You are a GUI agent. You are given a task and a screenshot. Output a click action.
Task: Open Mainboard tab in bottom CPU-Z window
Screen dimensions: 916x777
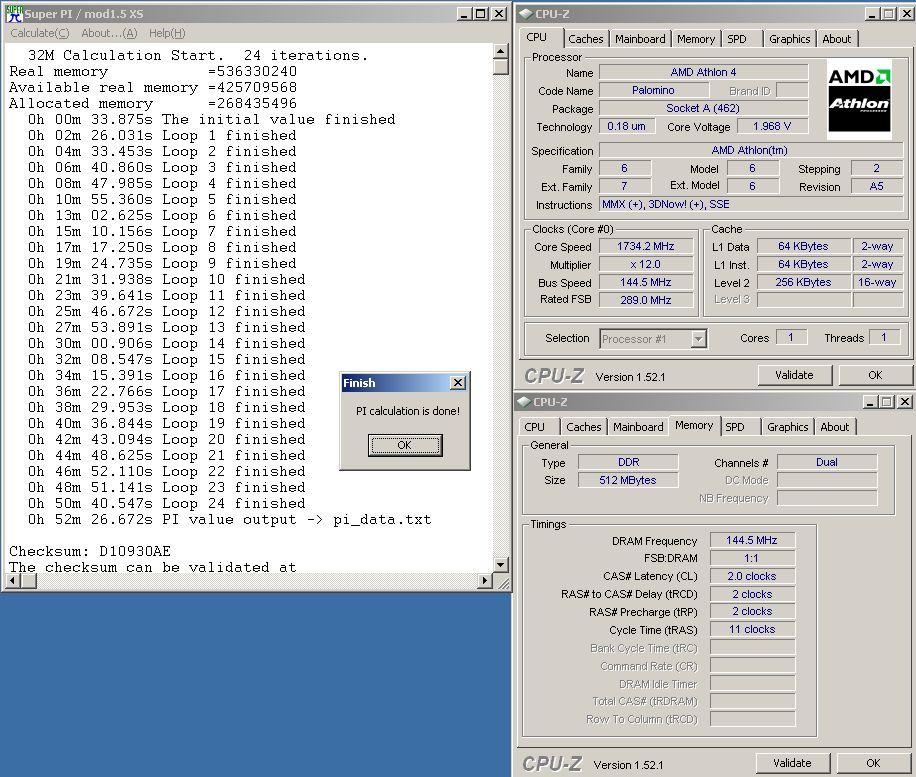[638, 427]
